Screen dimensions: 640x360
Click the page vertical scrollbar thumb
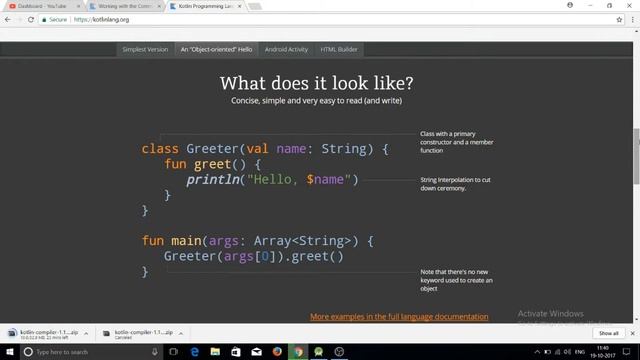point(636,156)
